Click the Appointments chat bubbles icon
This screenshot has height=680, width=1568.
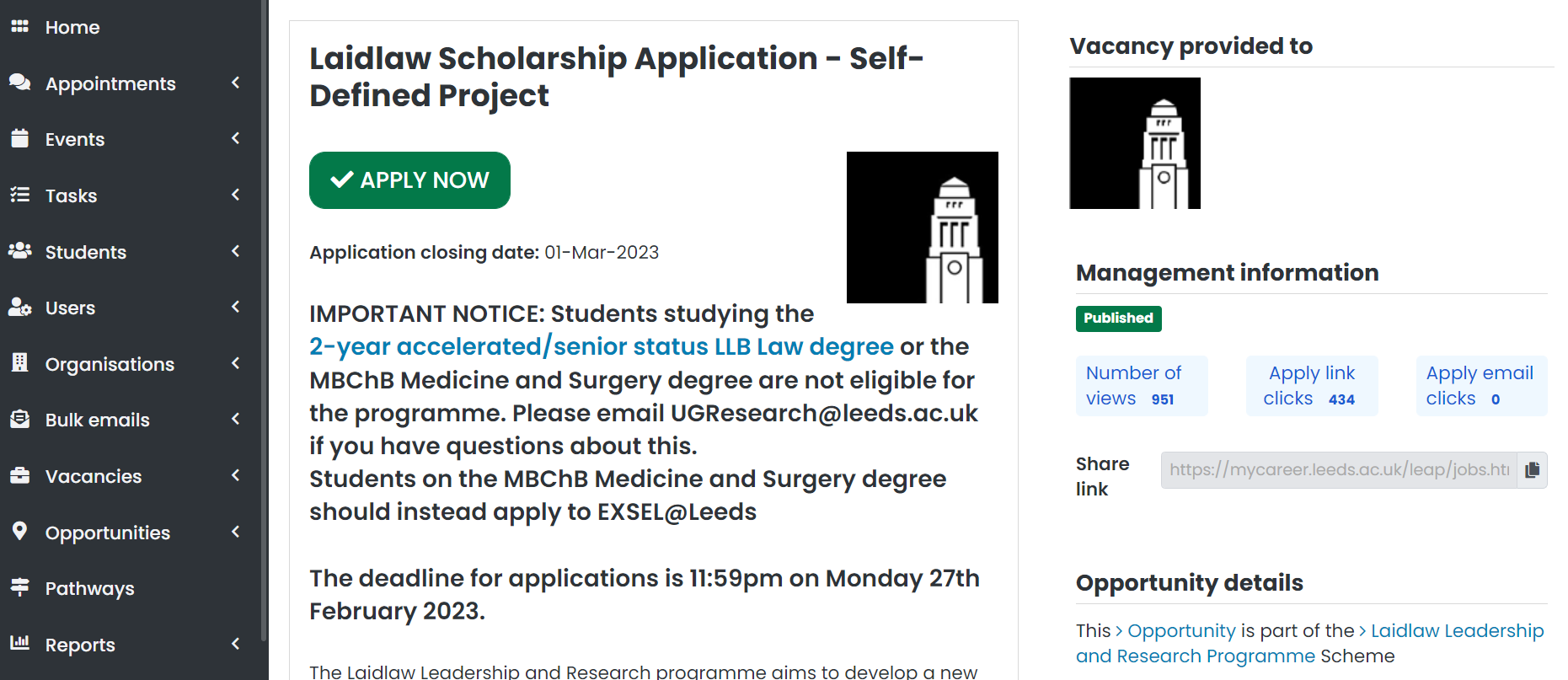(19, 83)
